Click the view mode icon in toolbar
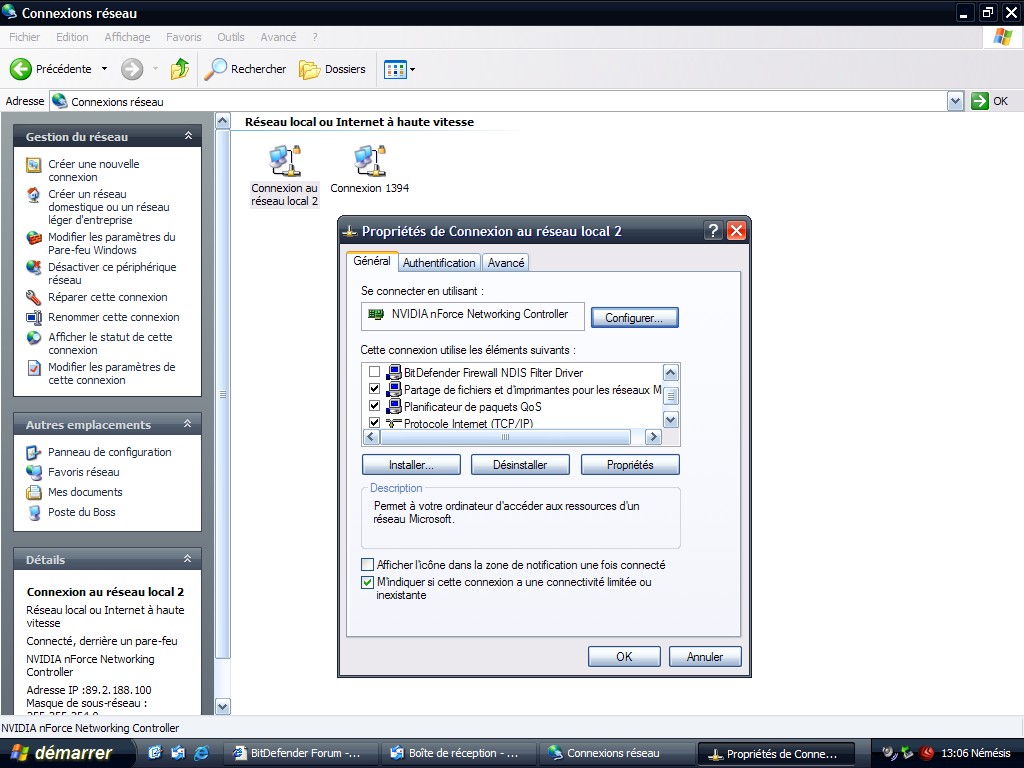1024x768 pixels. [395, 69]
